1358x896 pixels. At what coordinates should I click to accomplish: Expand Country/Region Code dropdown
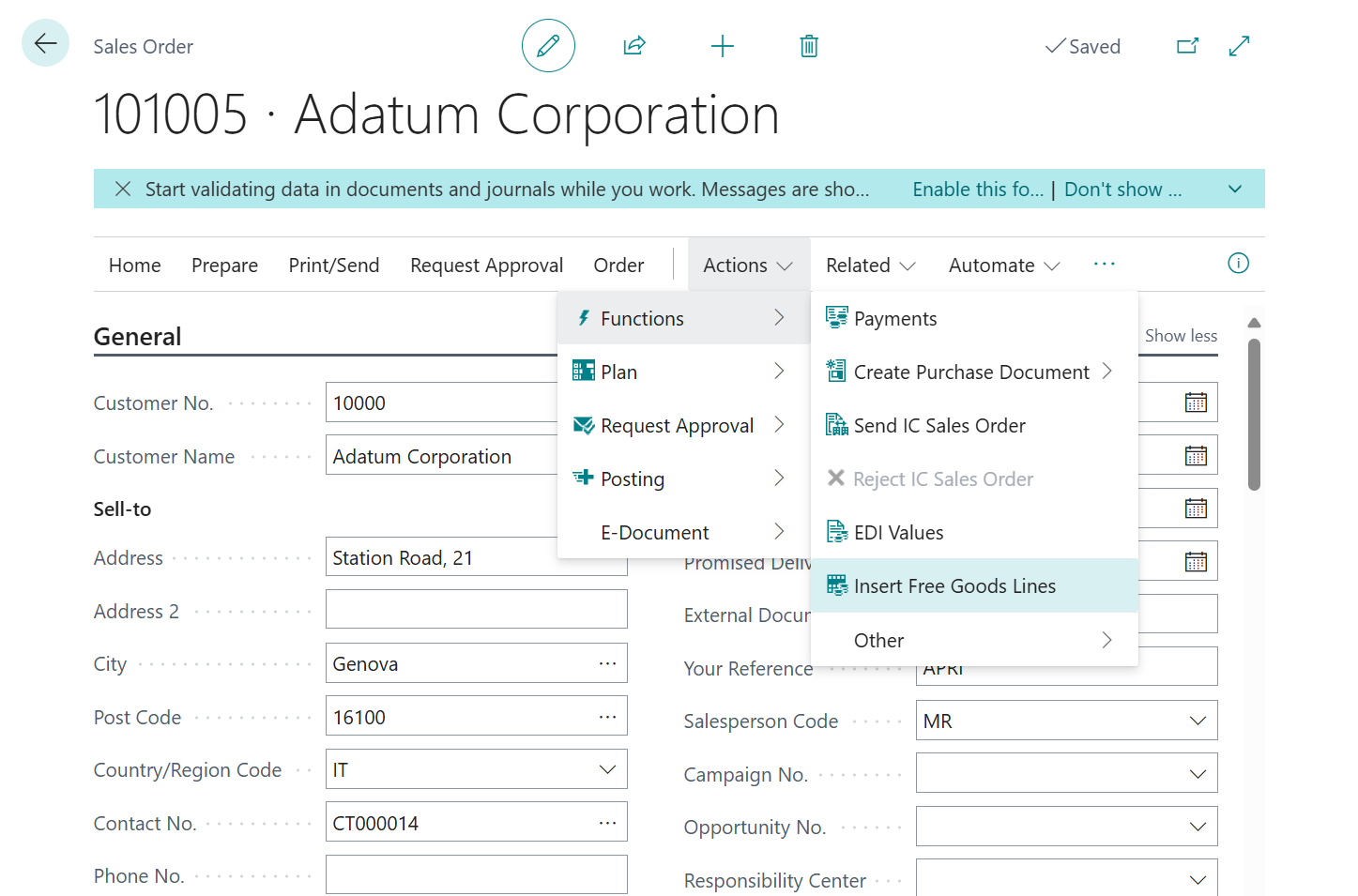click(x=607, y=769)
